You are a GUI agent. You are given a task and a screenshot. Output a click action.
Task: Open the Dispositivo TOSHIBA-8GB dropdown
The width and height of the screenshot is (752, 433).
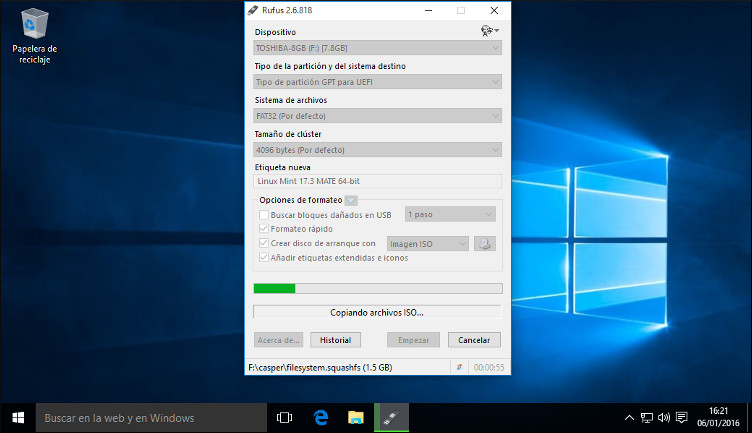[377, 48]
